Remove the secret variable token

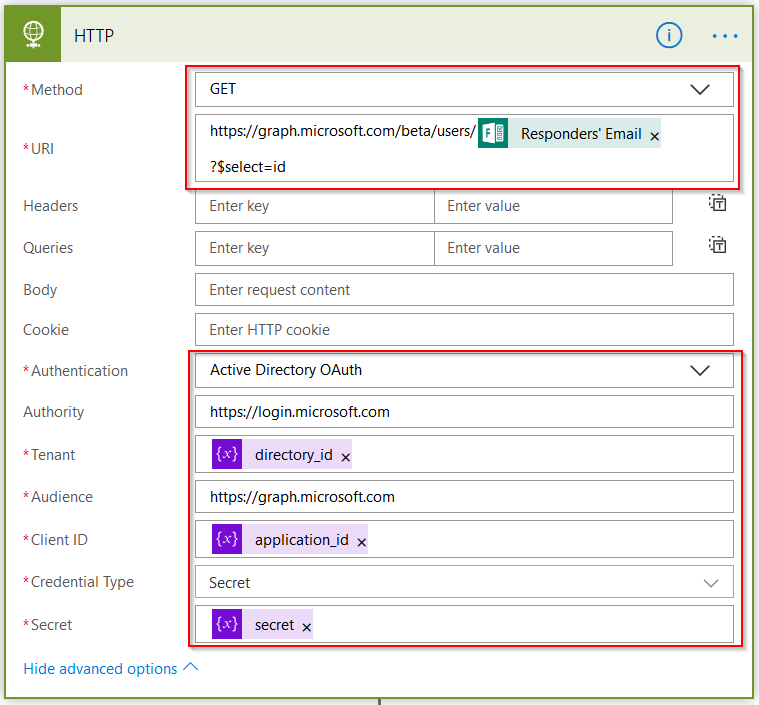(x=306, y=628)
